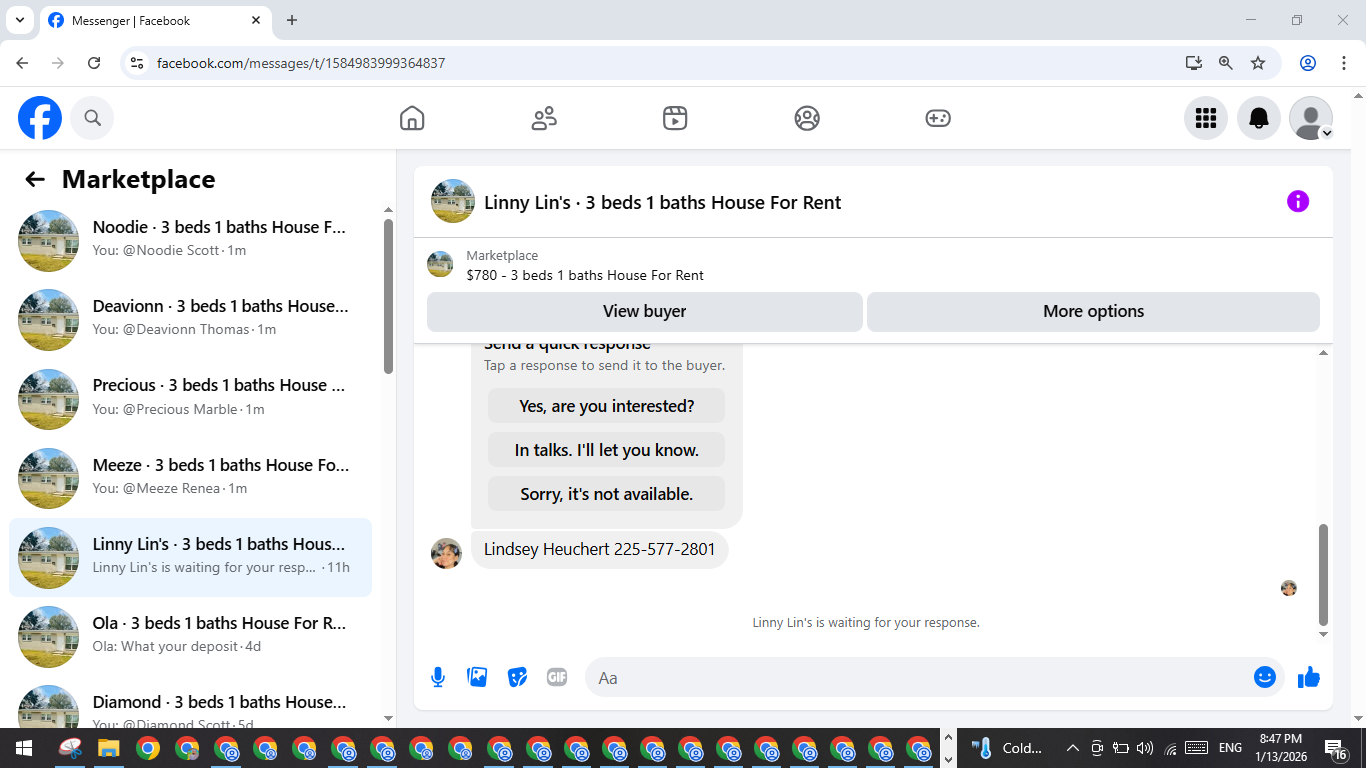Open the taskbar clock 8:47 PM
This screenshot has height=768, width=1366.
tap(1280, 747)
